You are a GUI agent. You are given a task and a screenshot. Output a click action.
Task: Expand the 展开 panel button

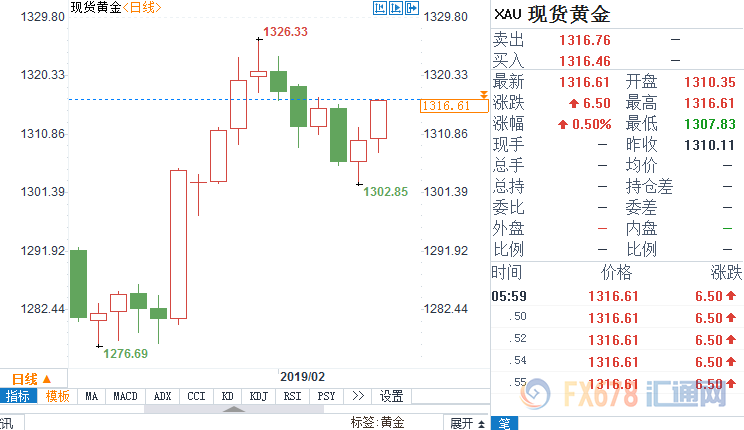tap(466, 423)
